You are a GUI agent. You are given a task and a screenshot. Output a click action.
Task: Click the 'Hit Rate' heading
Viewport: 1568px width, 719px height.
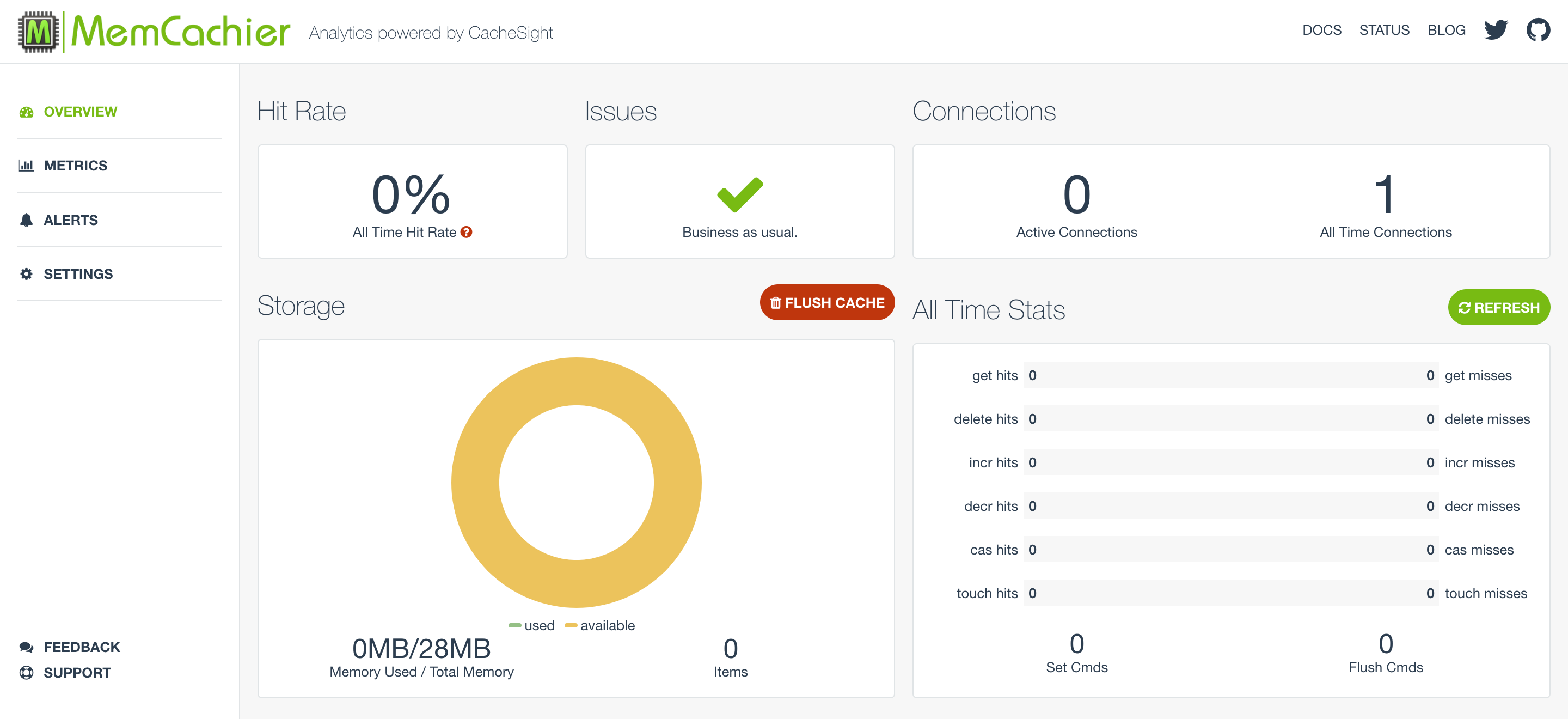coord(301,112)
